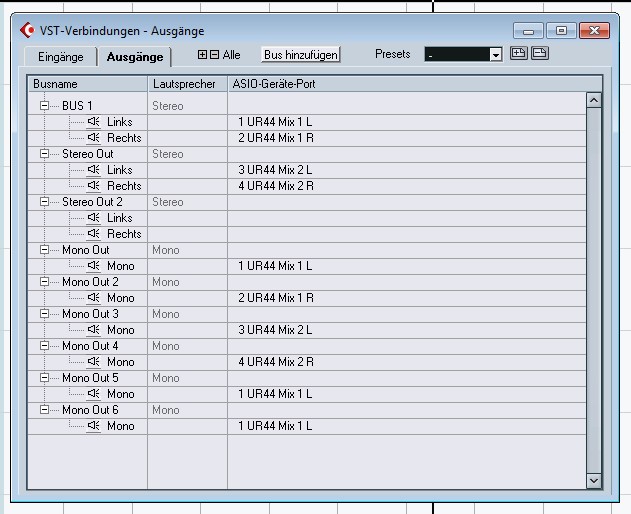
Task: Click the ASIO-Geräte-Port column header
Action: coord(415,84)
